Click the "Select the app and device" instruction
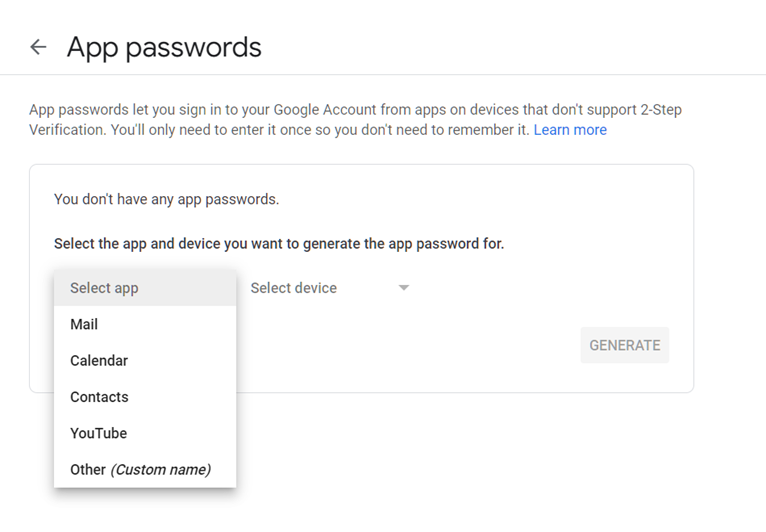Image resolution: width=766 pixels, height=532 pixels. tap(278, 243)
